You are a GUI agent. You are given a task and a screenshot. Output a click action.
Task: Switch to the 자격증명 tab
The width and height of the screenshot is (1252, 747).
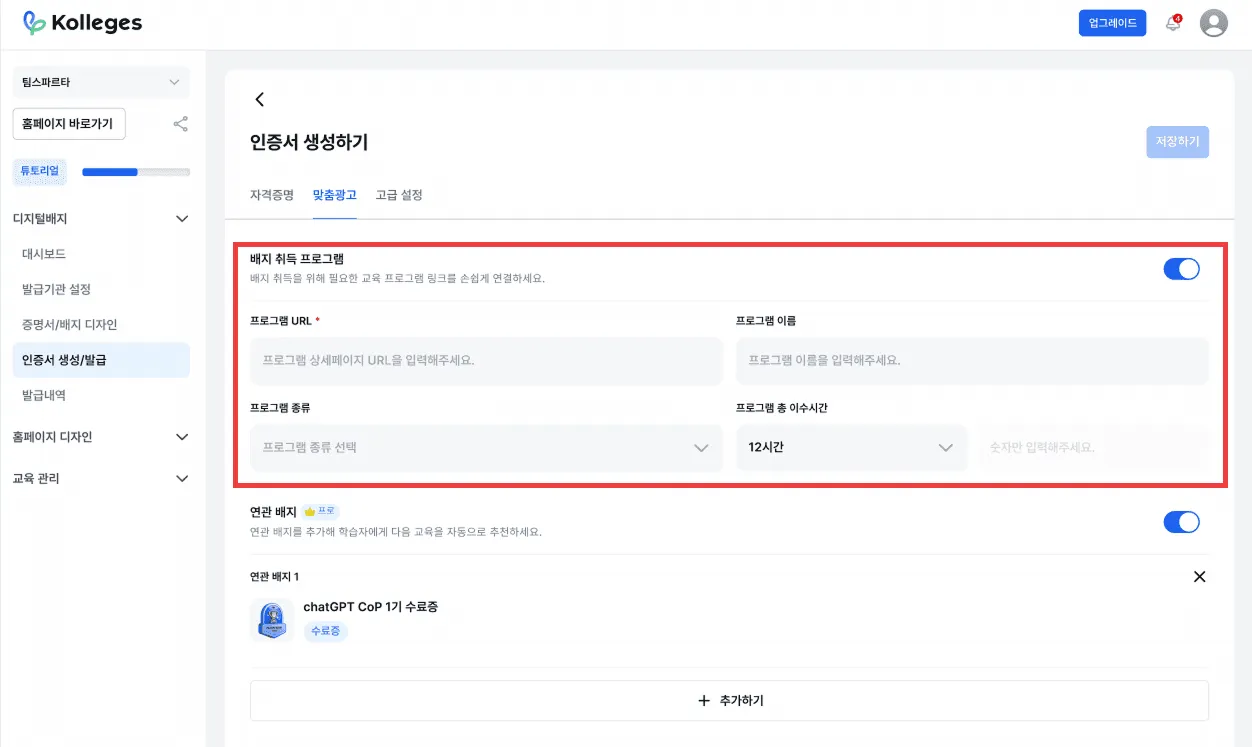272,195
